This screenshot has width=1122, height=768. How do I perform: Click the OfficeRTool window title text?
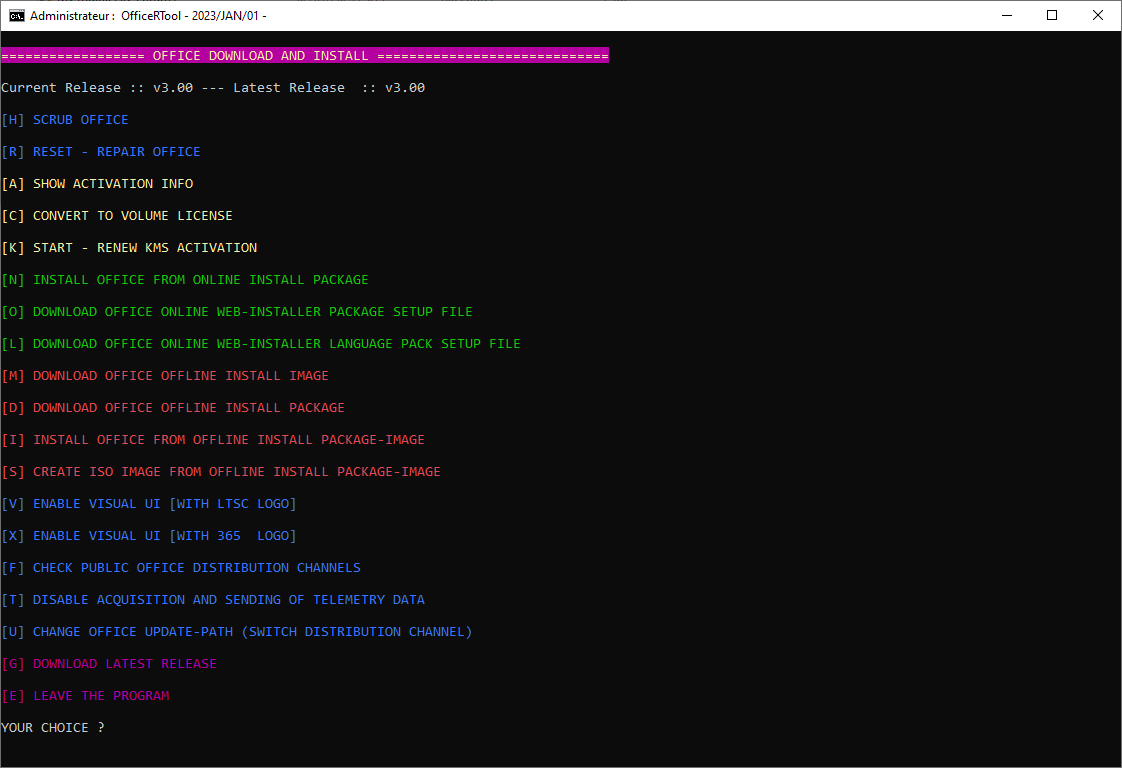click(148, 16)
